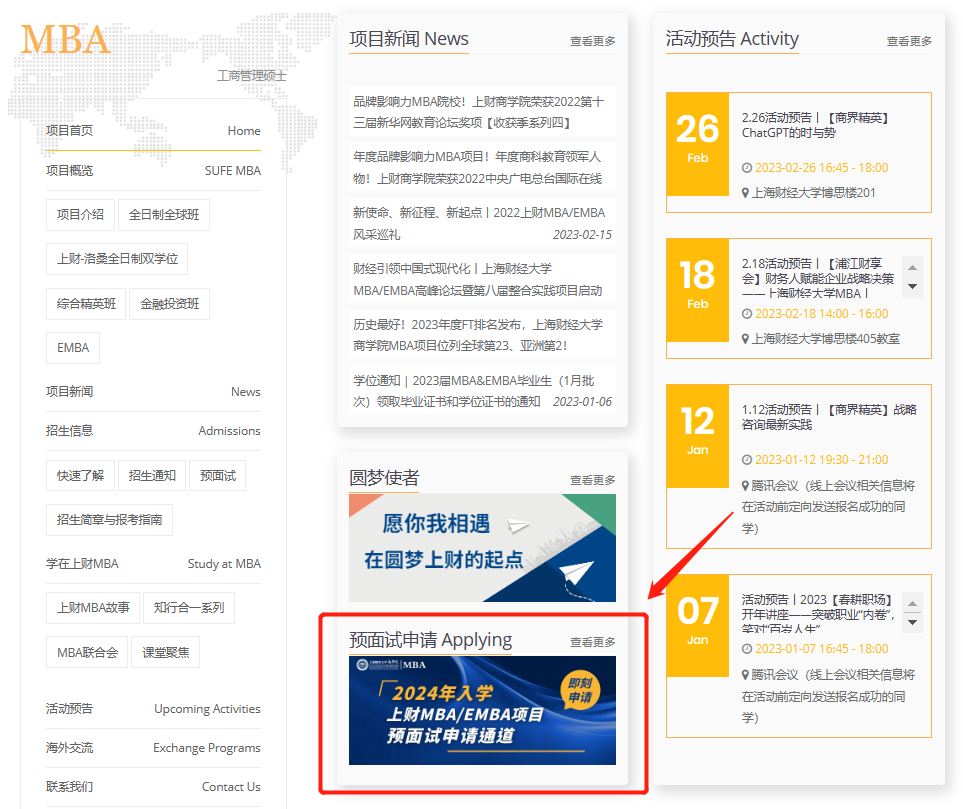Open 招生简章与报考指南
Image resolution: width=963 pixels, height=809 pixels.
pos(109,520)
